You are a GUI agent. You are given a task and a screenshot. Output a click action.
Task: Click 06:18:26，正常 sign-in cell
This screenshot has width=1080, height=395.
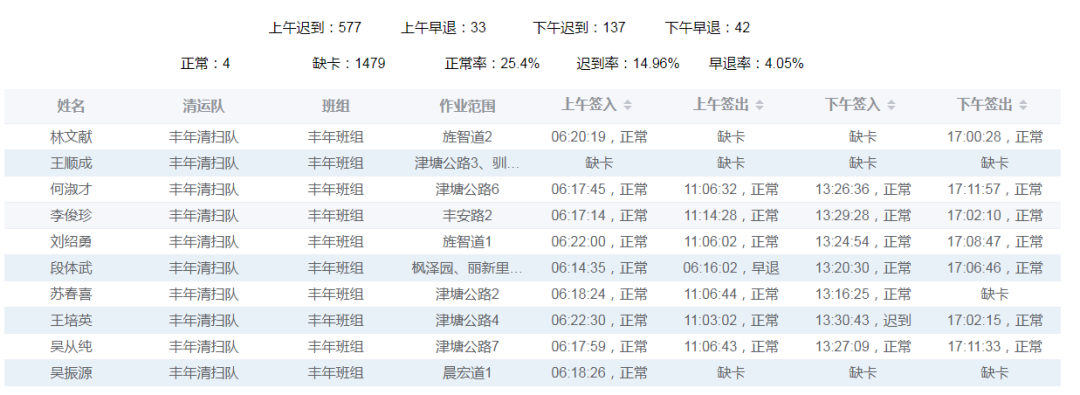[x=599, y=372]
